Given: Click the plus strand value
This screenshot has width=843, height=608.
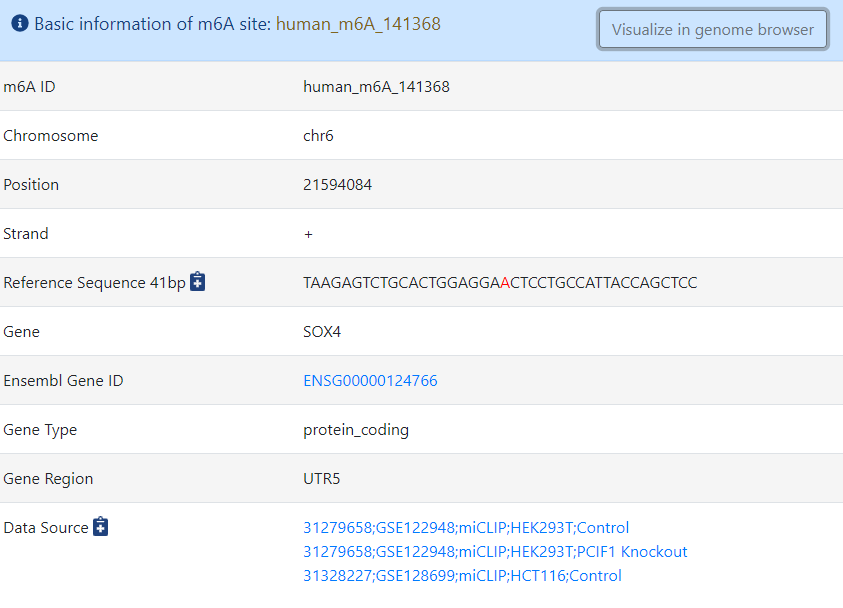Looking at the screenshot, I should pyautogui.click(x=308, y=234).
